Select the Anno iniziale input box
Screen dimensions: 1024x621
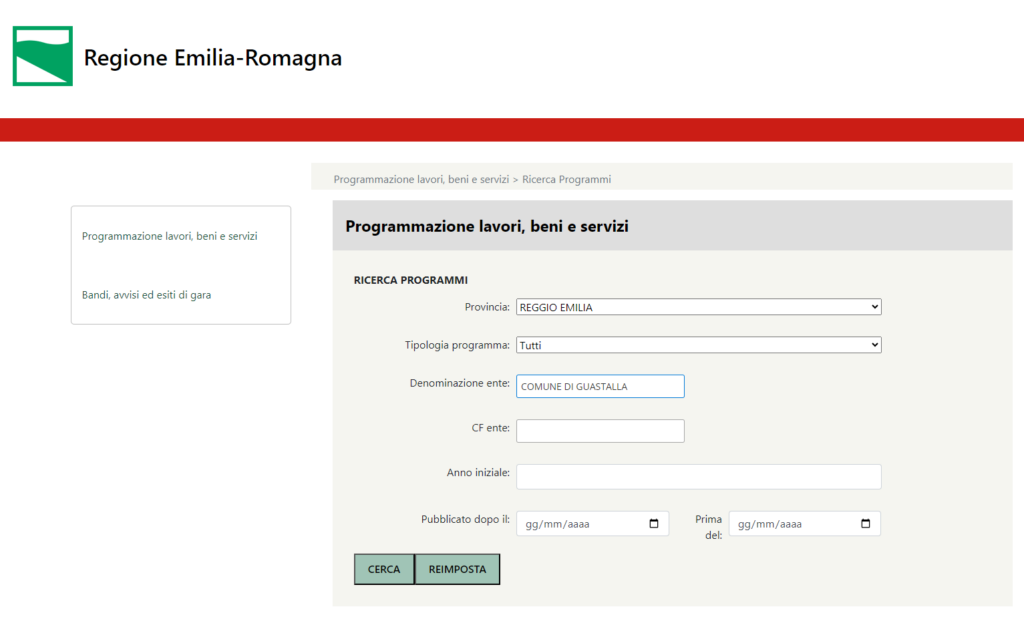click(x=698, y=477)
